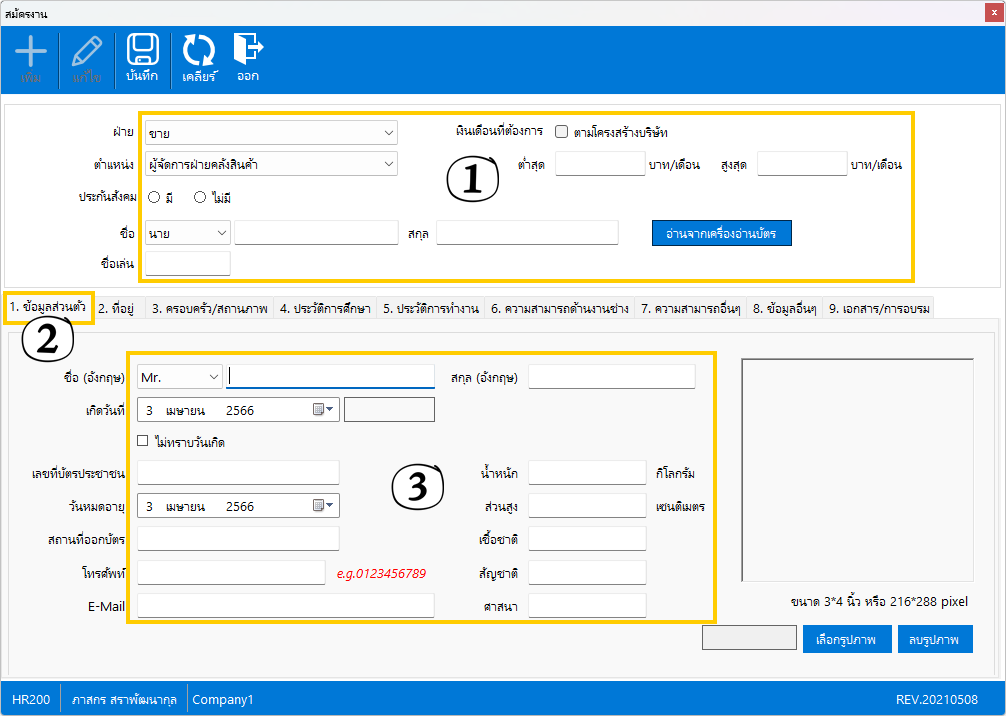Close the สมัครงาน window

tap(993, 13)
